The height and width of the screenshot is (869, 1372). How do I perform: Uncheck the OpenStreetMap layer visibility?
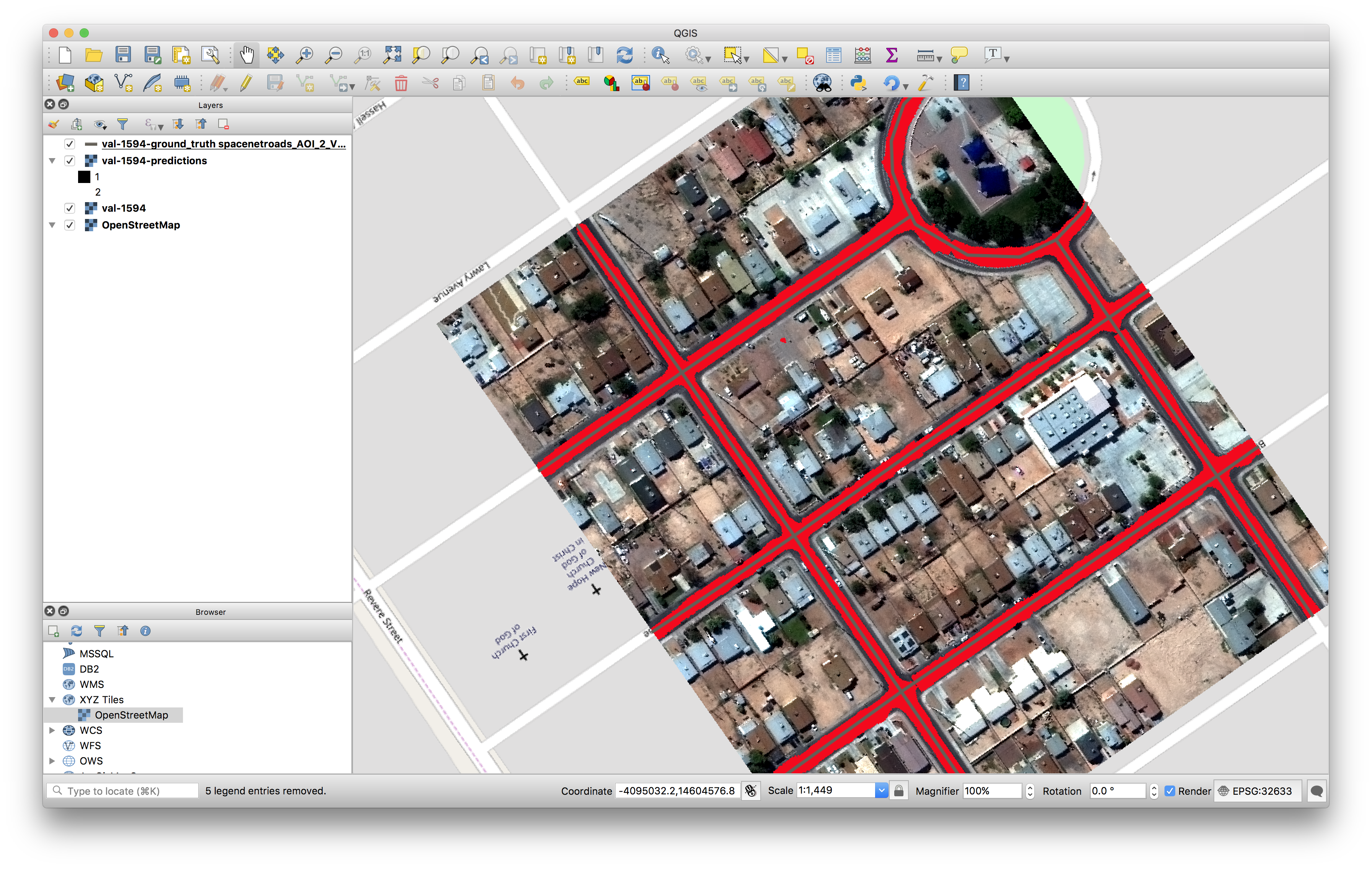pos(70,225)
